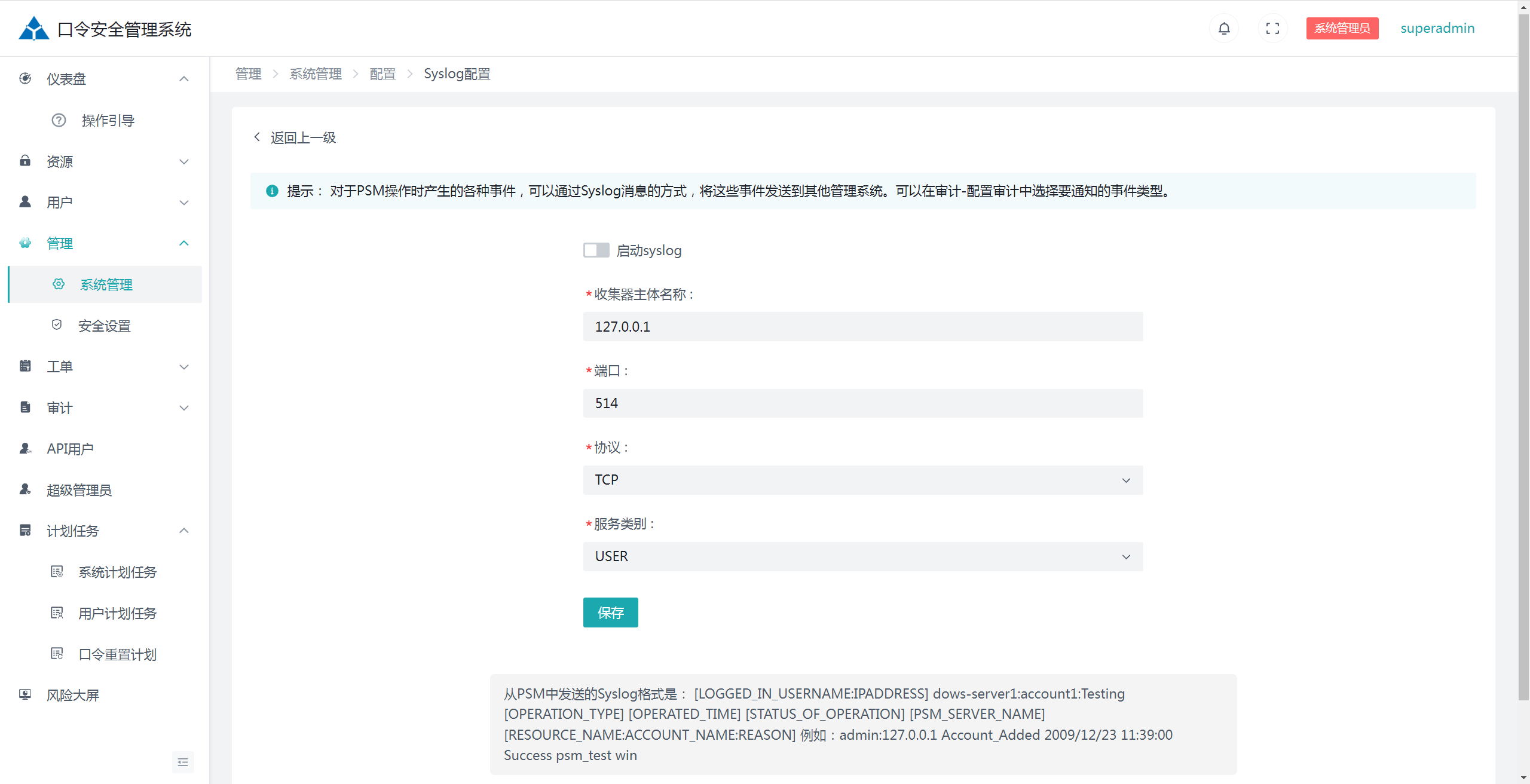Click the 端口 input field

pos(862,403)
